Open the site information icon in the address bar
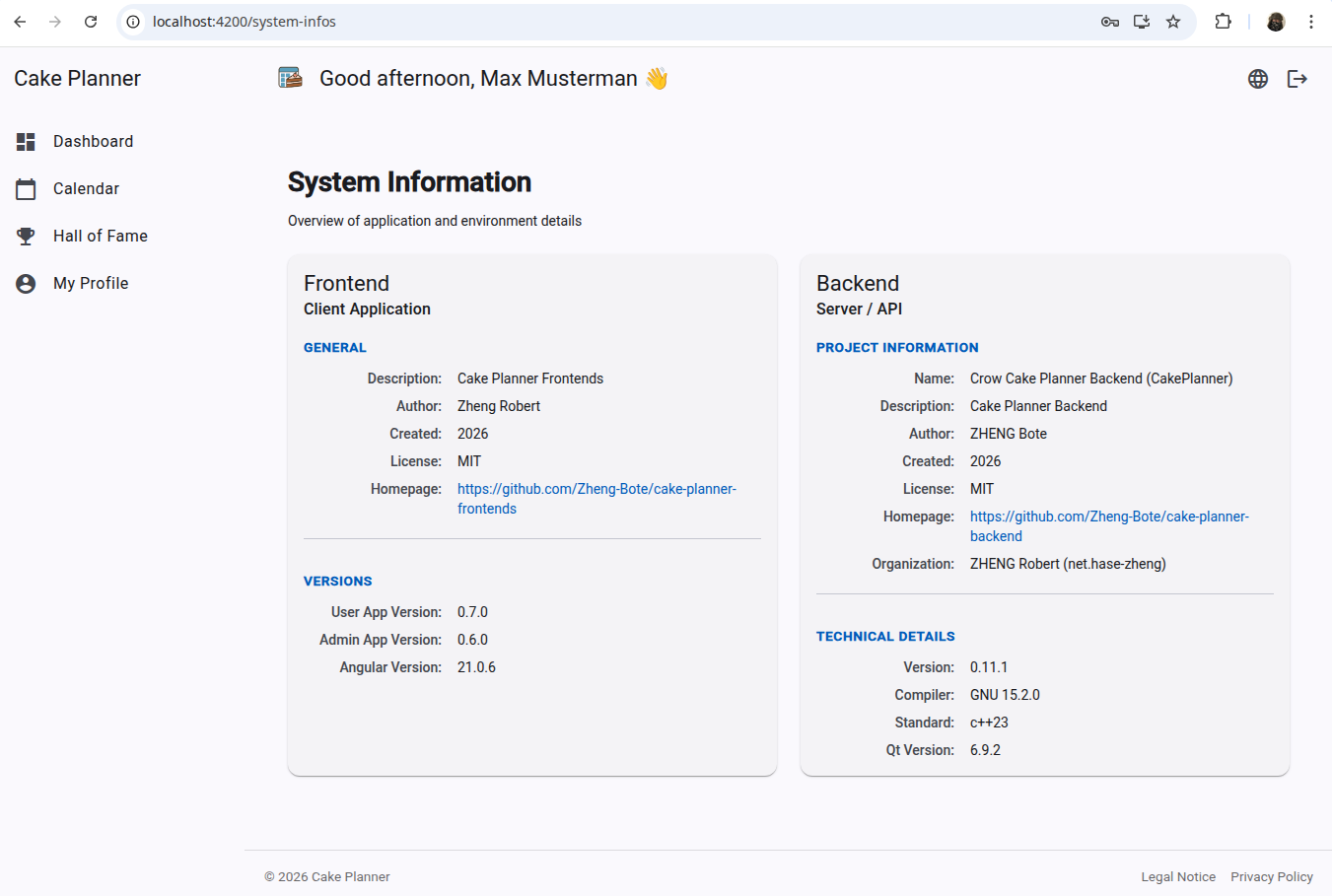1332x896 pixels. (x=132, y=21)
